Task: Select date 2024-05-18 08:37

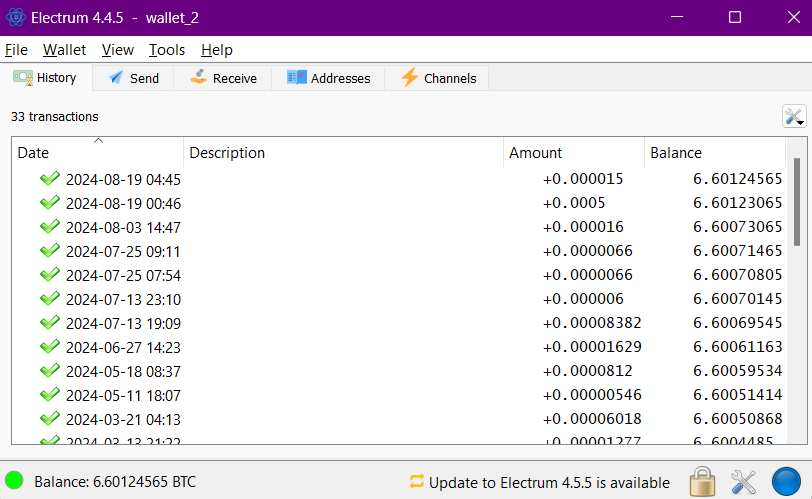Action: (123, 371)
